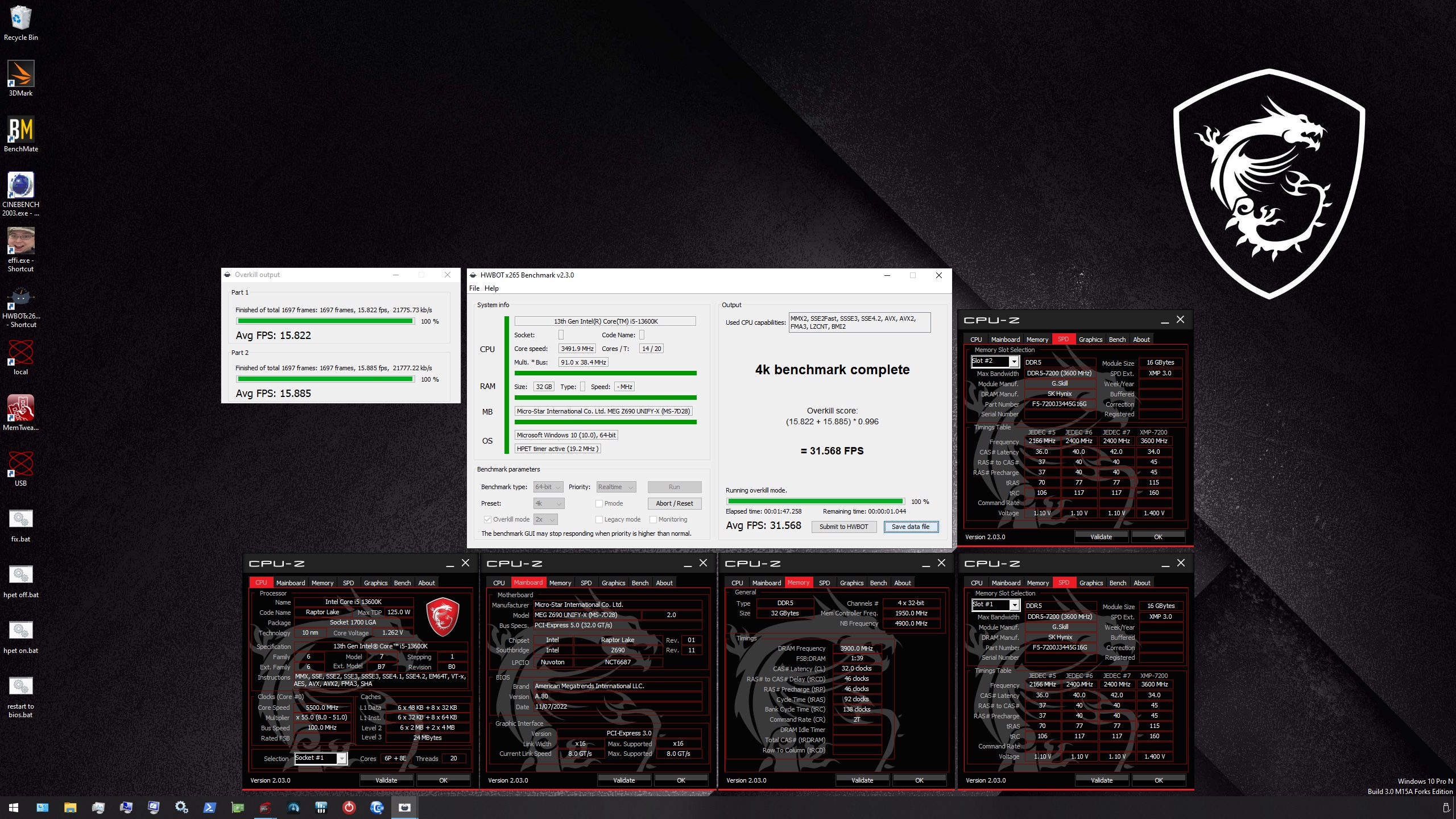Launch 3DMark from the desktop
Viewport: 1456px width, 819px height.
click(x=20, y=78)
